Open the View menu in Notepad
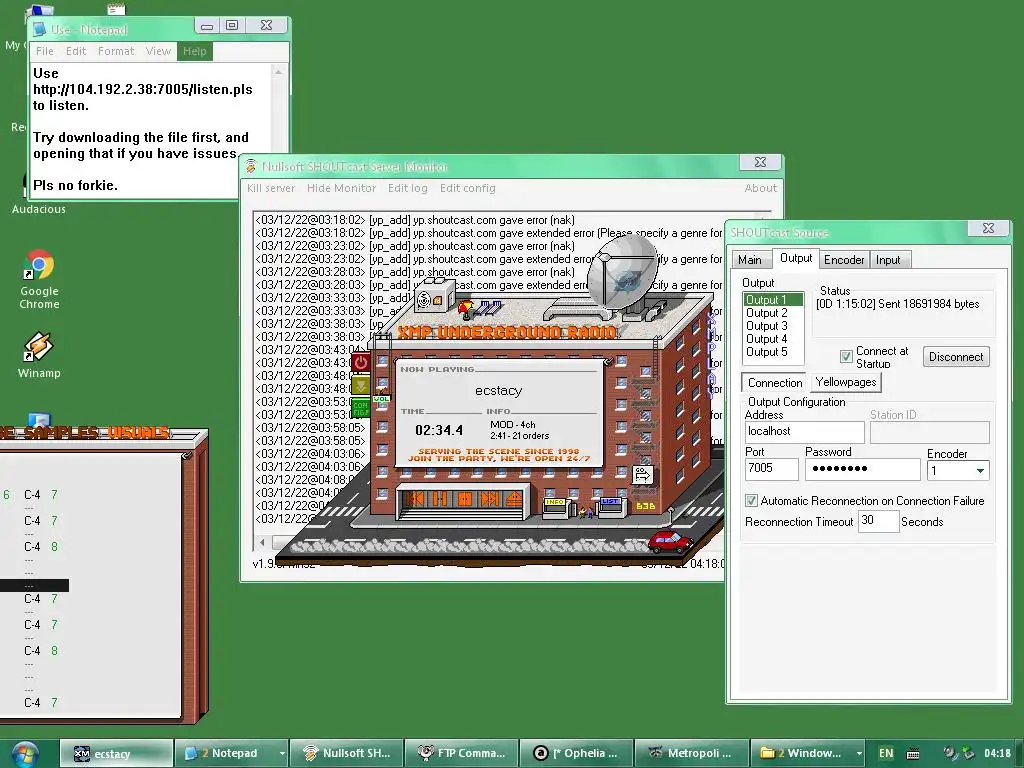 pyautogui.click(x=158, y=51)
